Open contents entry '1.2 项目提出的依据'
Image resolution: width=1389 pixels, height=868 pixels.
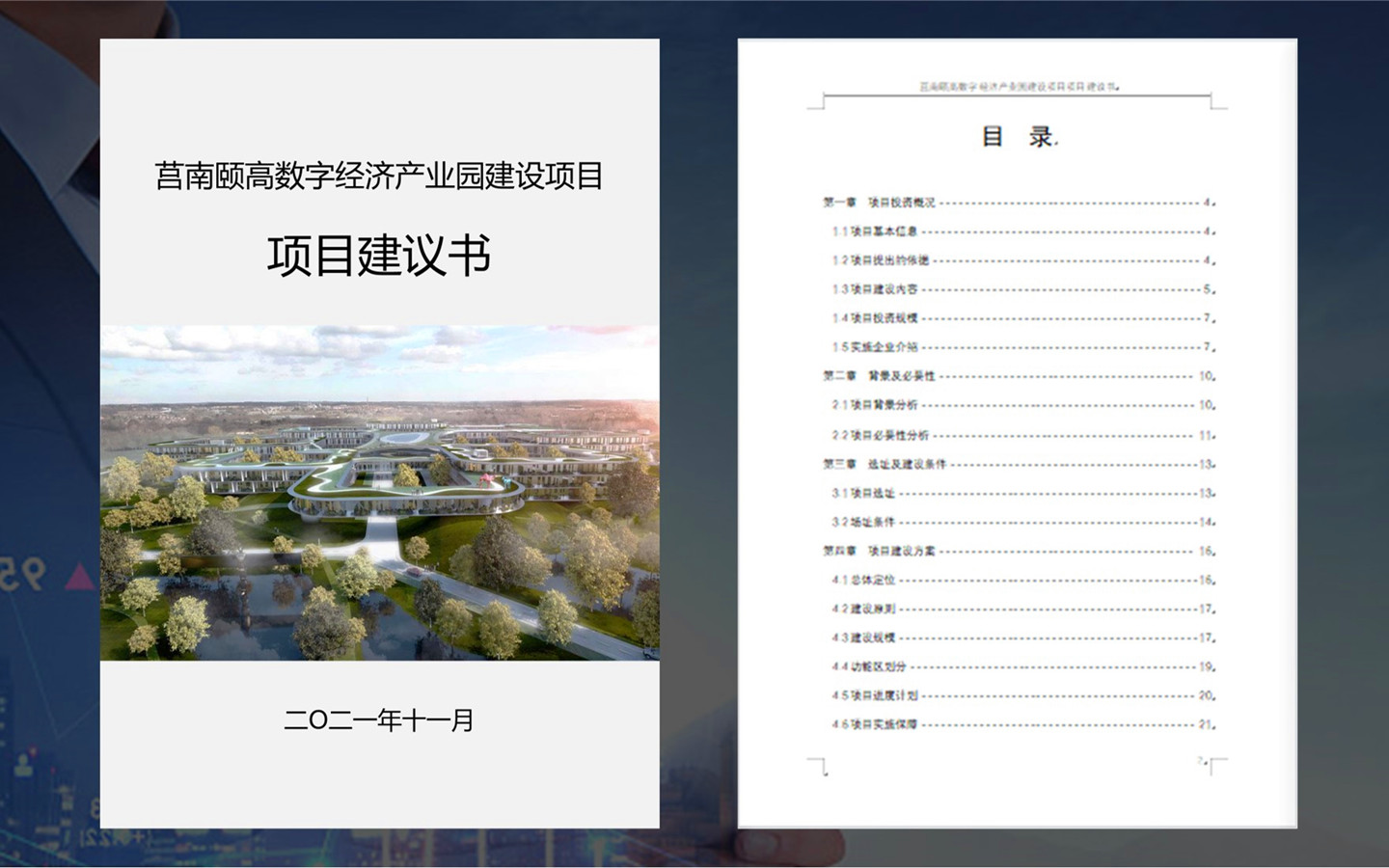pos(1023,260)
